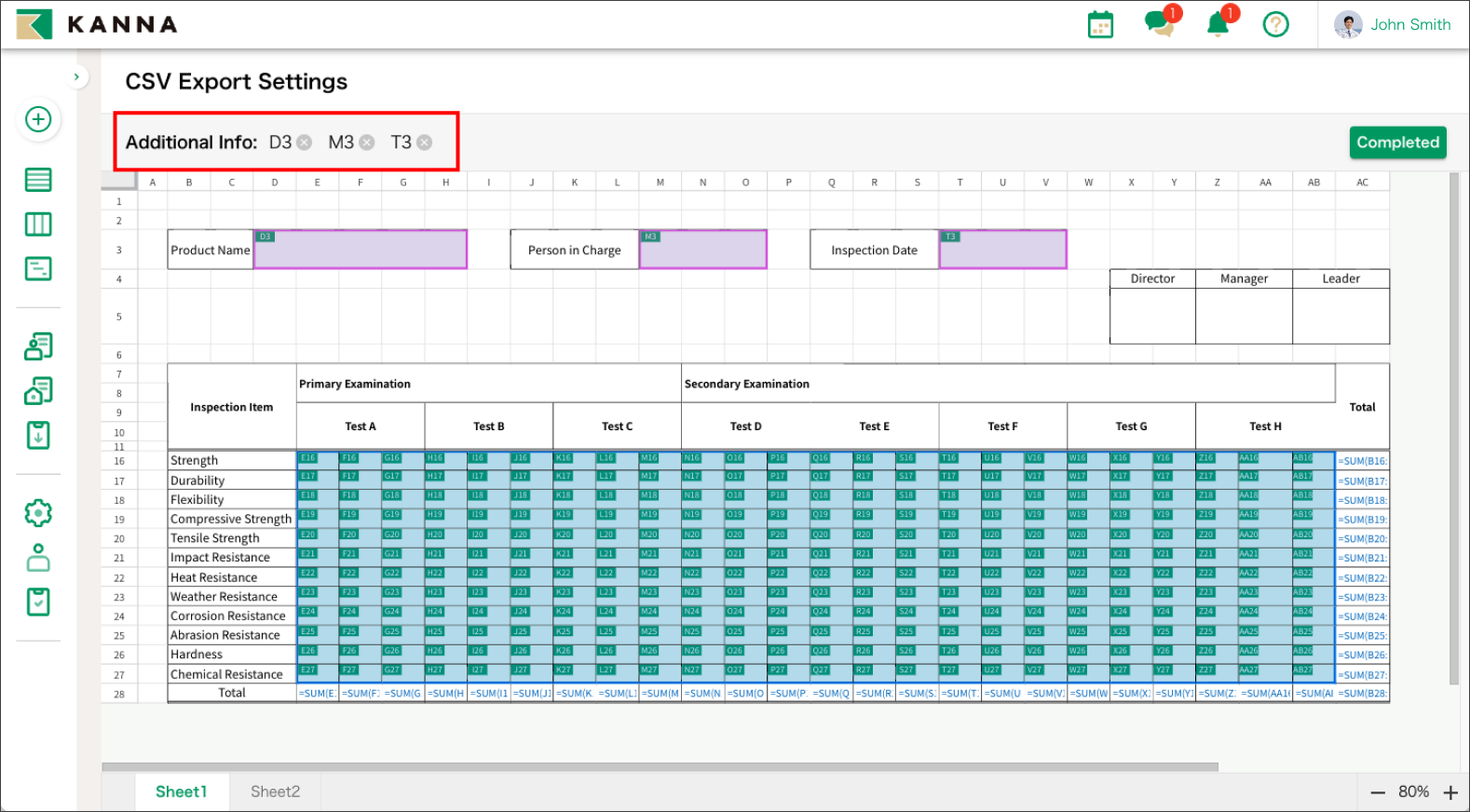
Task: Open the settings gear icon in sidebar
Action: (x=38, y=513)
